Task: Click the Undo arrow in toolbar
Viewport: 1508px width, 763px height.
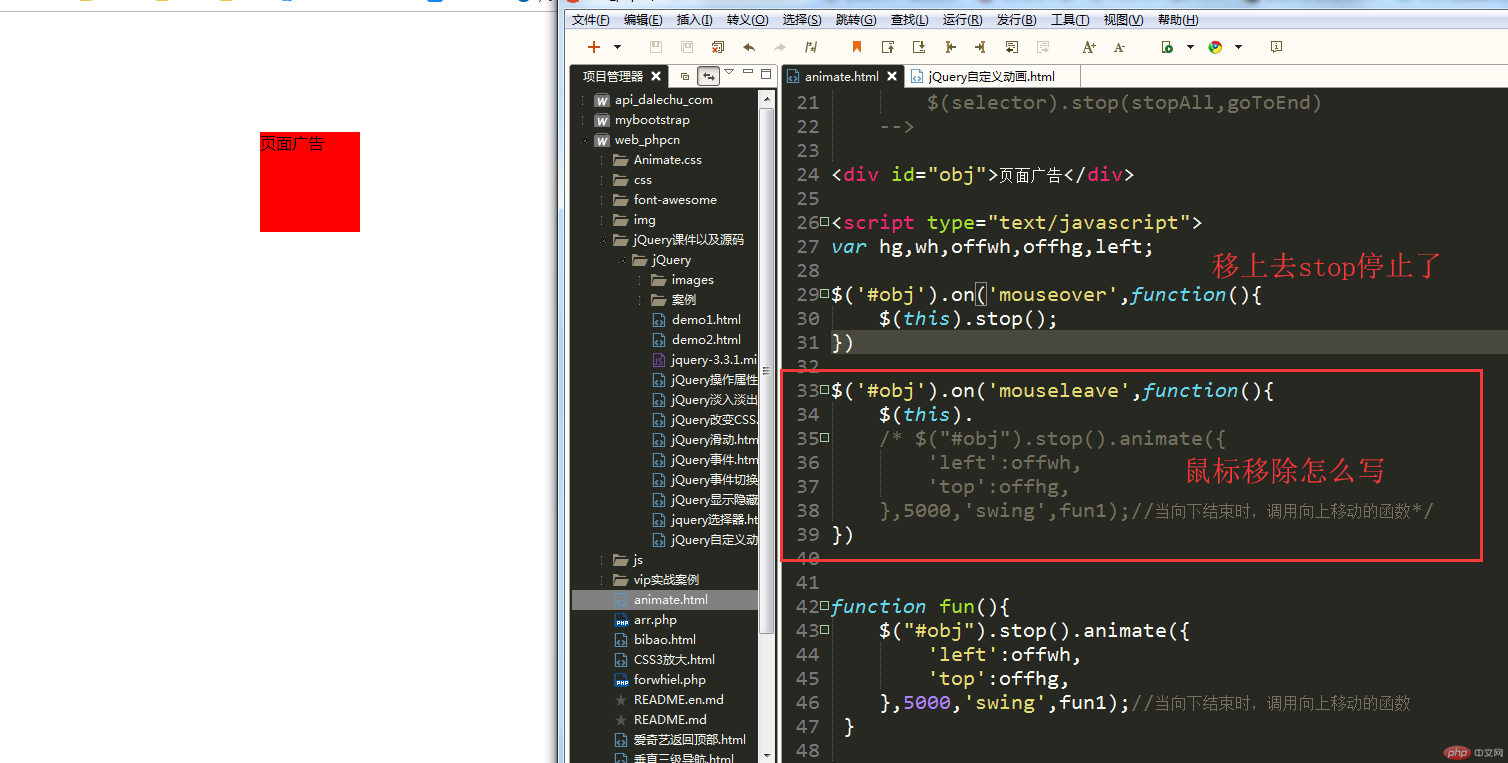Action: coord(749,47)
